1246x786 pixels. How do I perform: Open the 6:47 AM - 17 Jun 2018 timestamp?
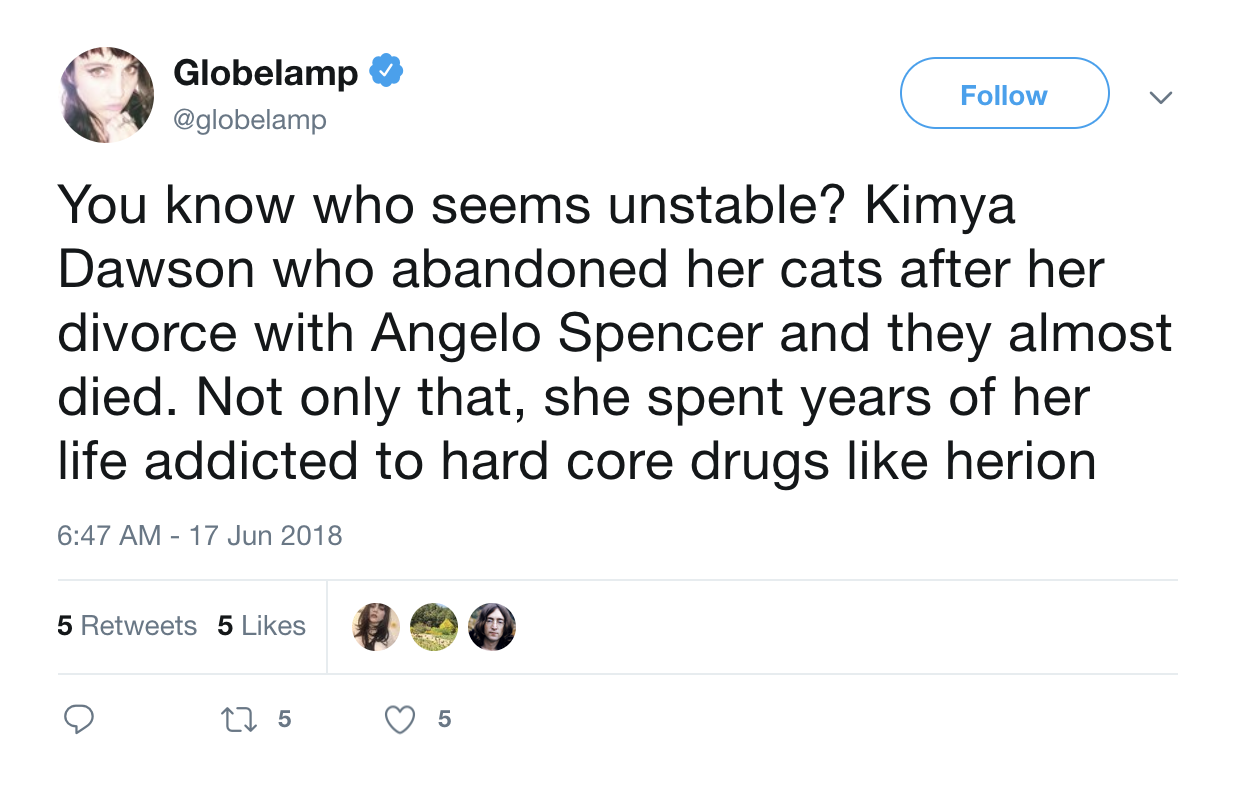[x=200, y=535]
